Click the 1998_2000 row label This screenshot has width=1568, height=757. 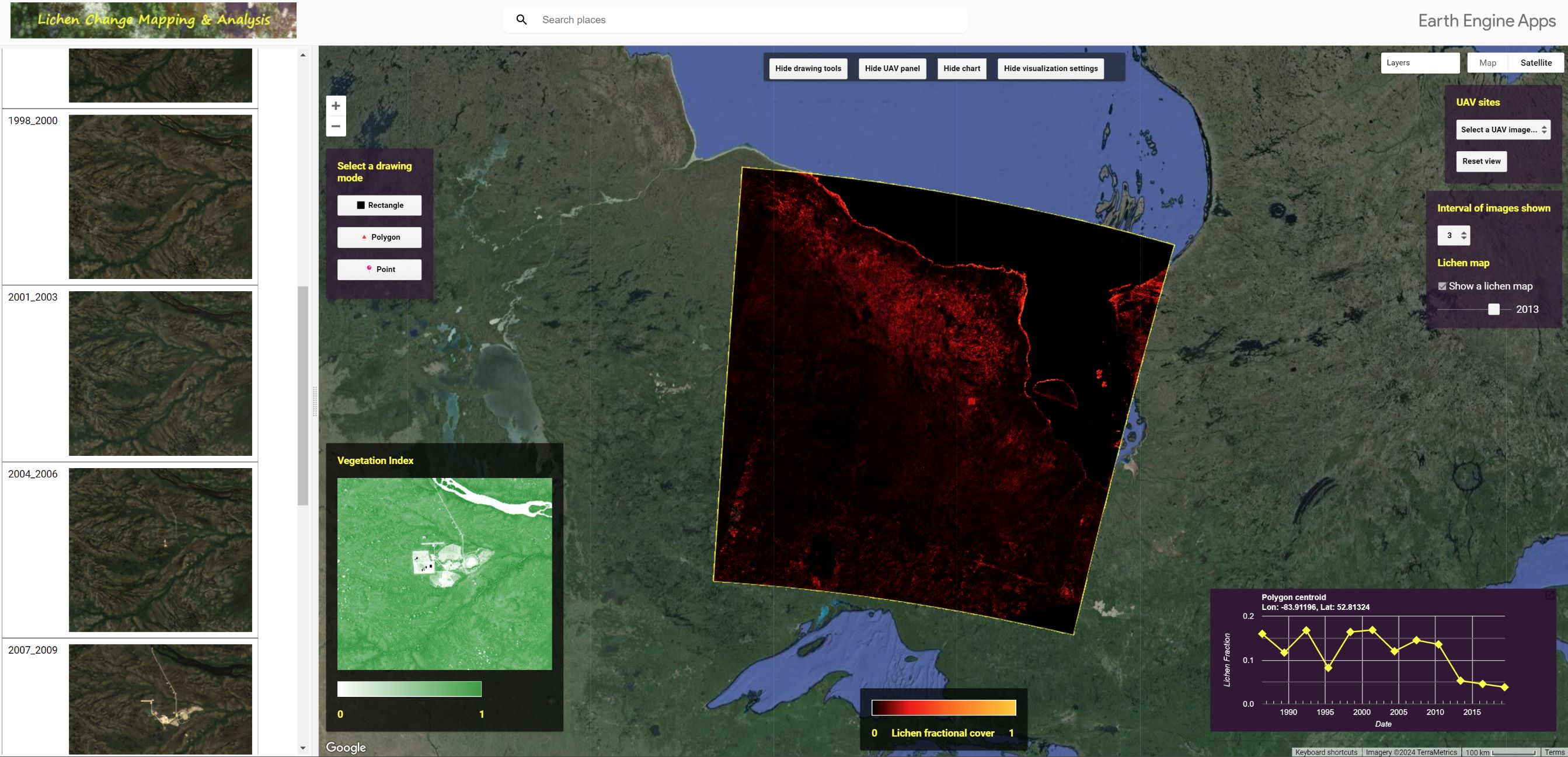click(33, 120)
